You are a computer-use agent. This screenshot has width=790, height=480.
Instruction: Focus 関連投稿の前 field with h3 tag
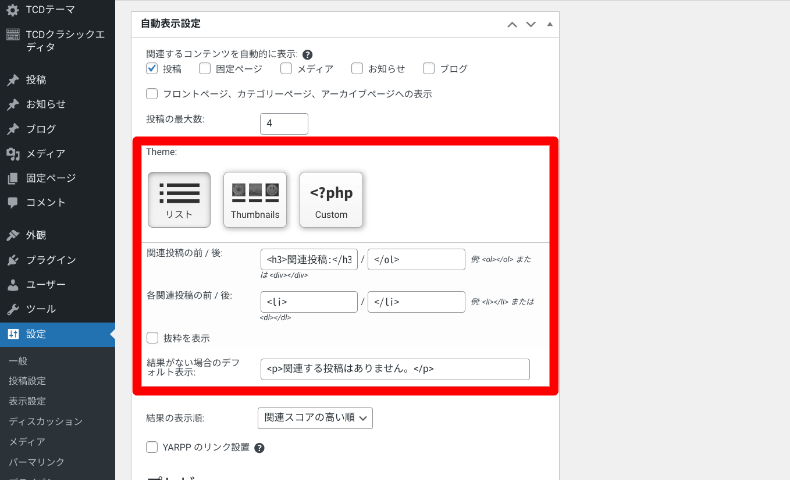pyautogui.click(x=309, y=259)
